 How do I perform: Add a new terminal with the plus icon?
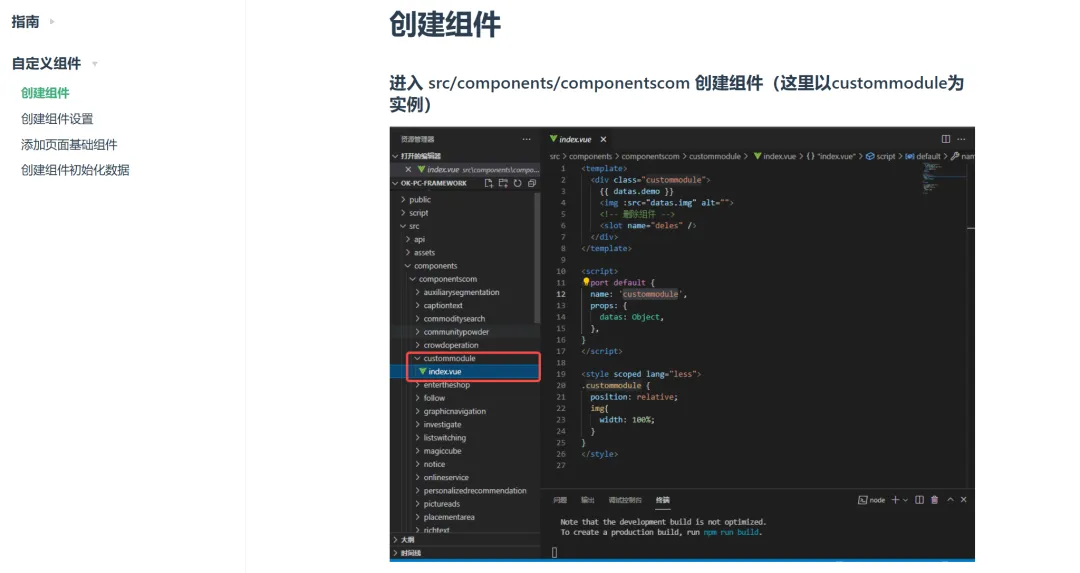(895, 500)
